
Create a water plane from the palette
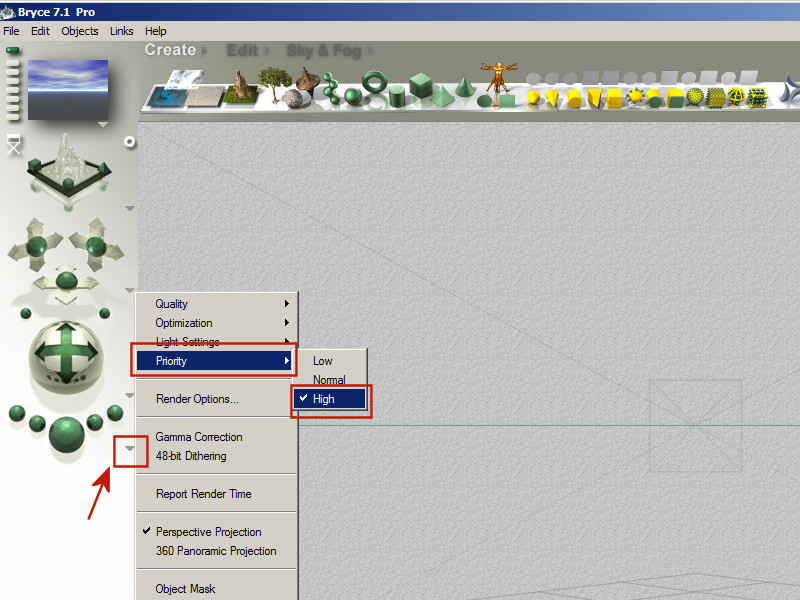[x=167, y=97]
